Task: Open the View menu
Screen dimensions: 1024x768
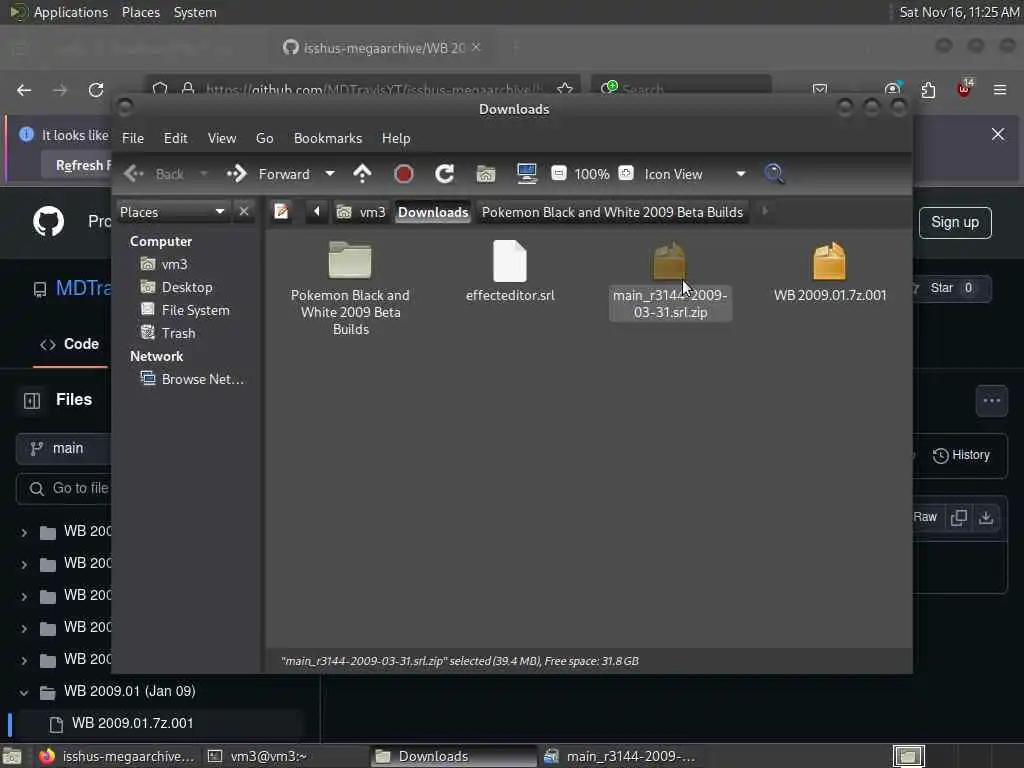Action: pos(222,138)
